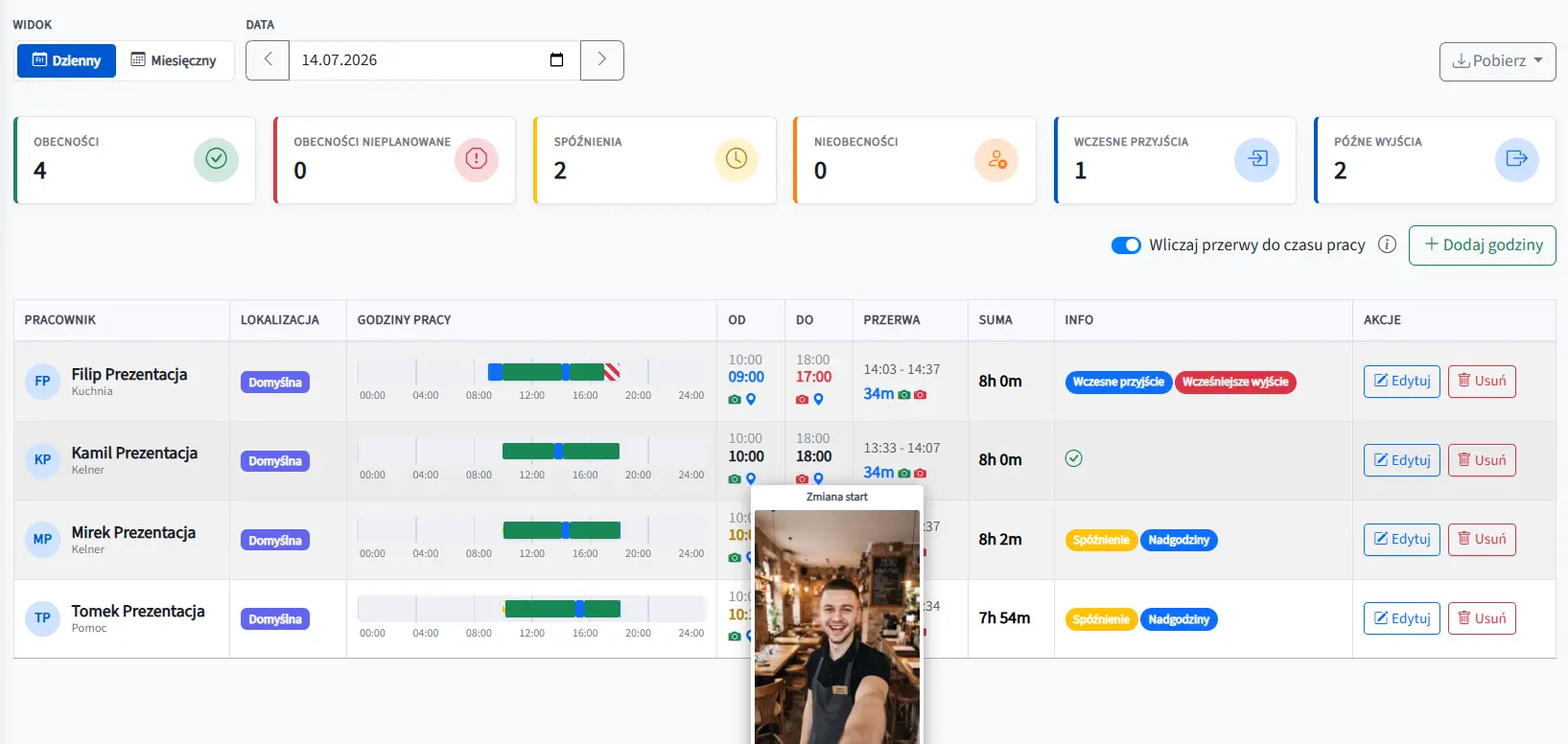Delete Tomek Prezentacja's entry with Usuń
This screenshot has height=744, width=1568.
[x=1482, y=618]
